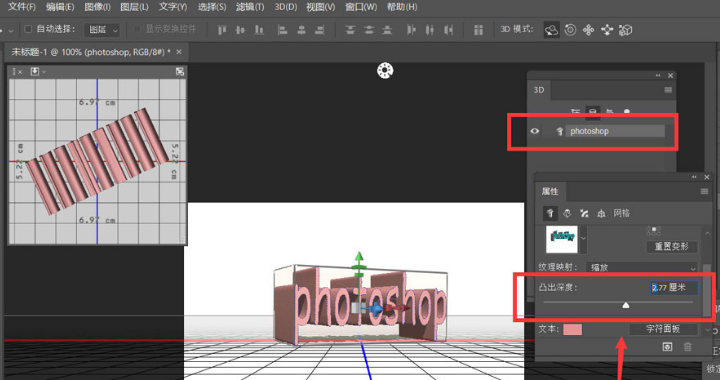Collapse the 3D panel to icons
Viewport: 720px width, 380px height.
pyautogui.click(x=658, y=75)
